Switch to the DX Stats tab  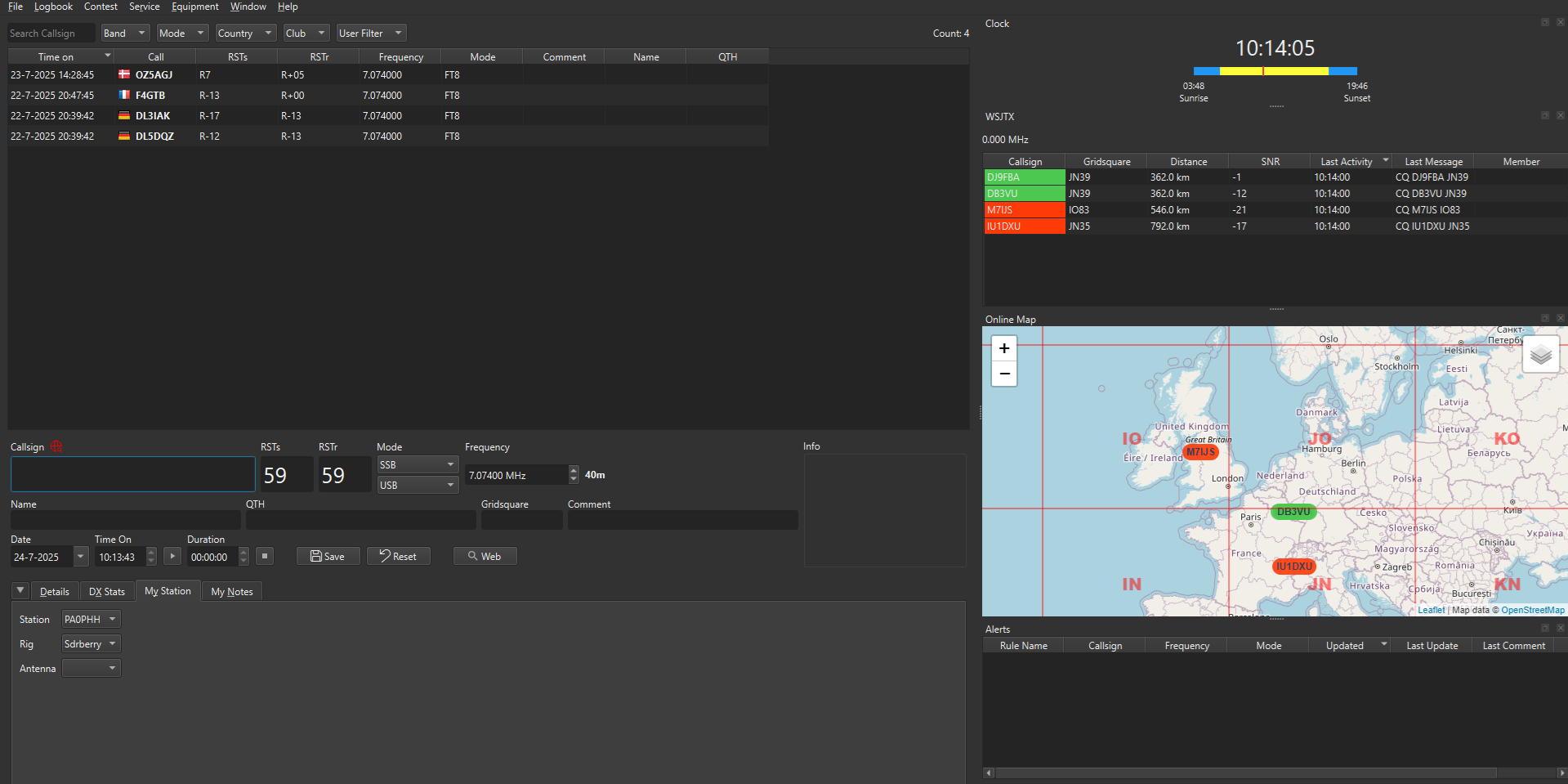coord(107,592)
